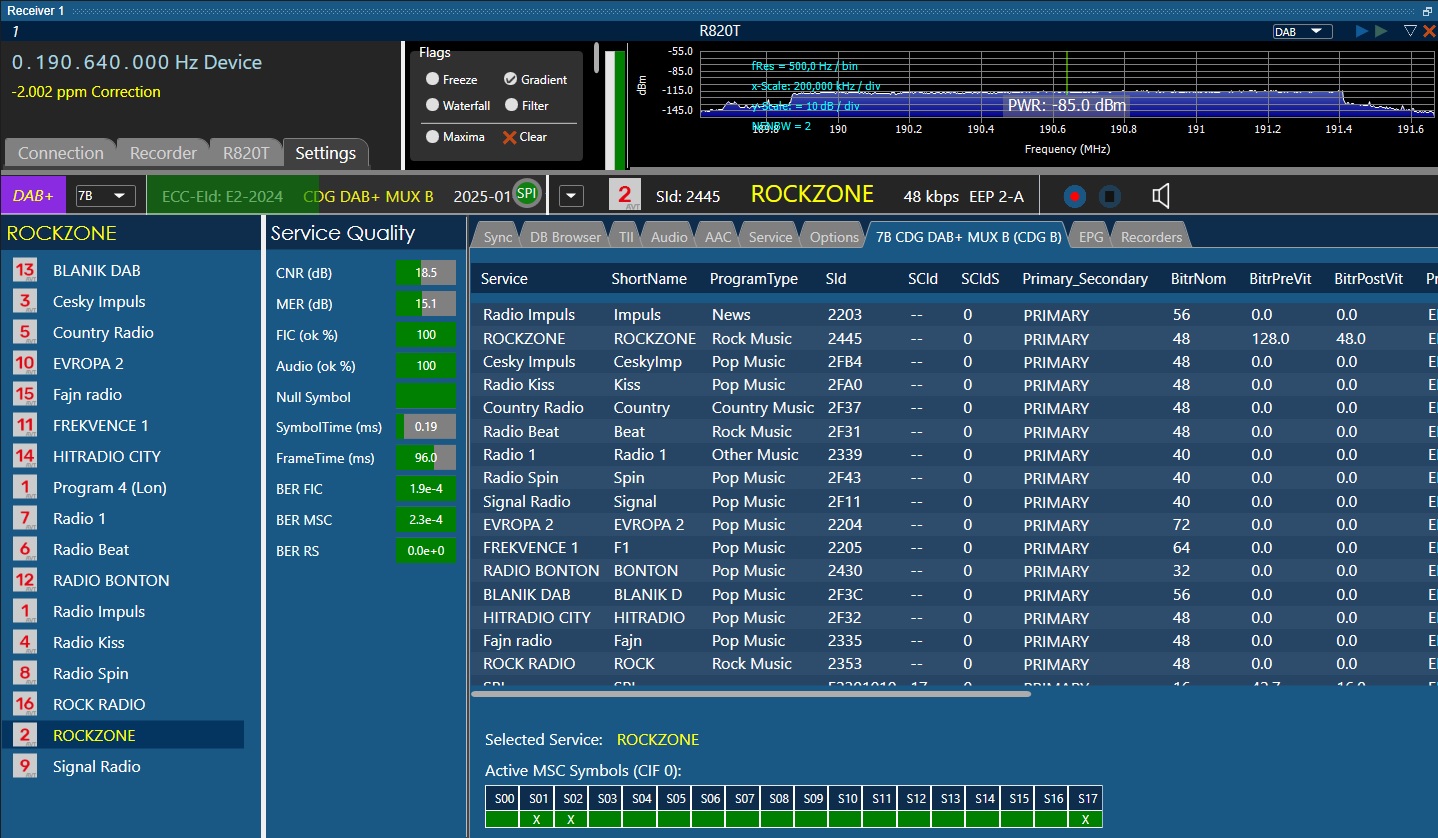Start audio recording with red record button

(1075, 196)
